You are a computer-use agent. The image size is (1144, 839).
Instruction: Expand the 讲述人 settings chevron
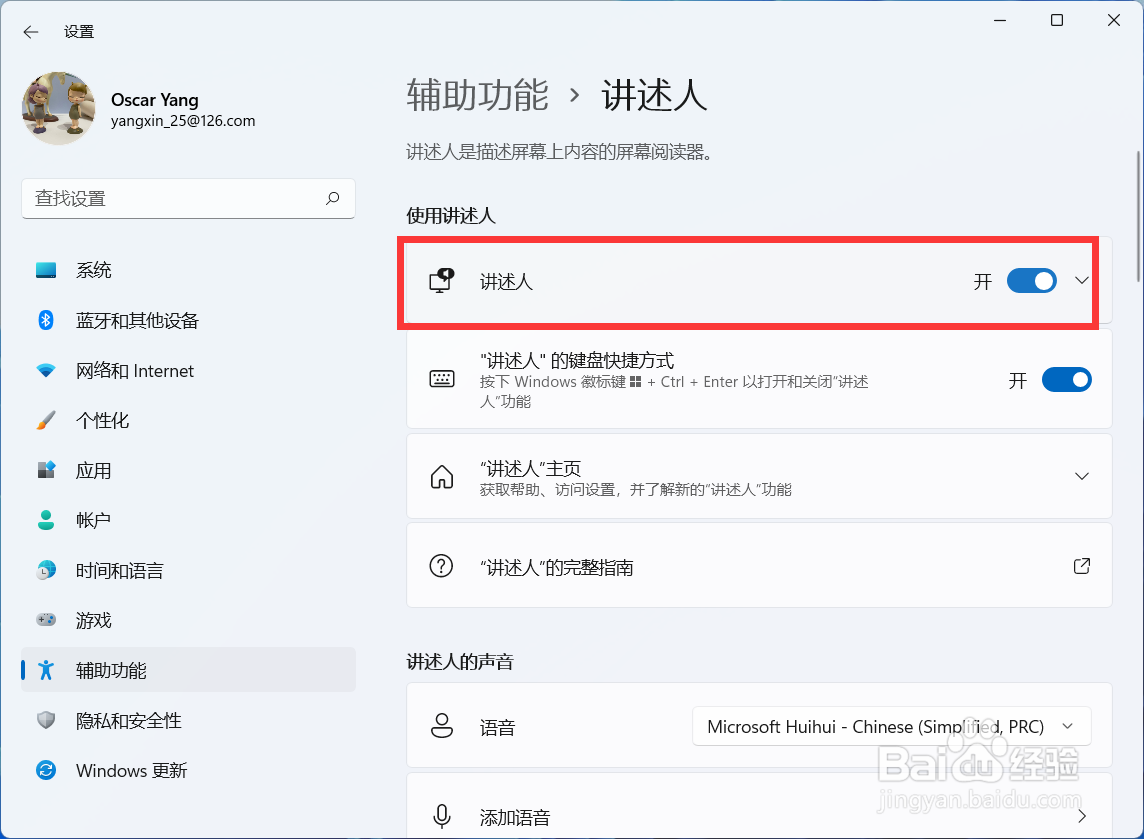coord(1081,281)
